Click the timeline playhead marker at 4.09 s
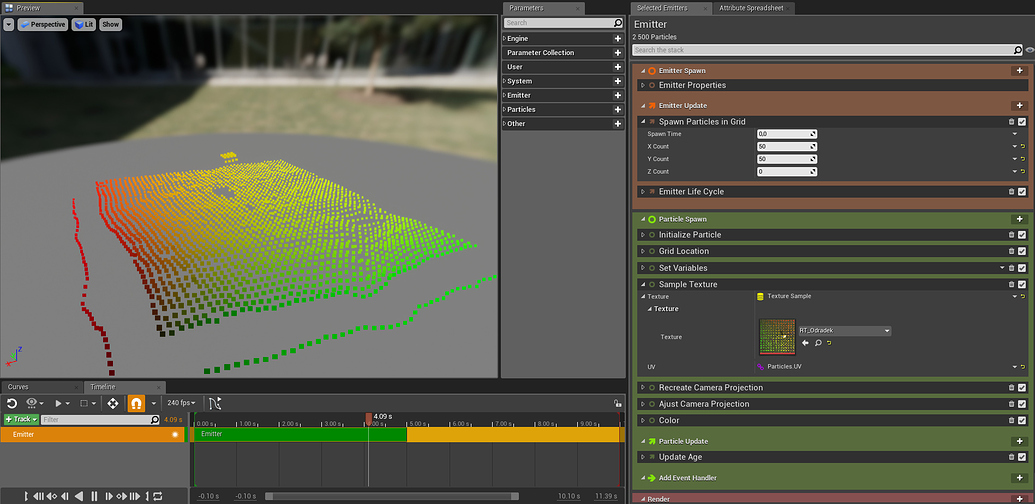Image resolution: width=1035 pixels, height=504 pixels. (368, 417)
